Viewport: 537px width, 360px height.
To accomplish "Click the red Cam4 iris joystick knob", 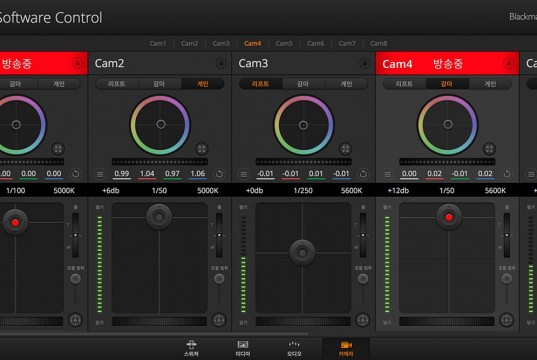I will (x=449, y=217).
